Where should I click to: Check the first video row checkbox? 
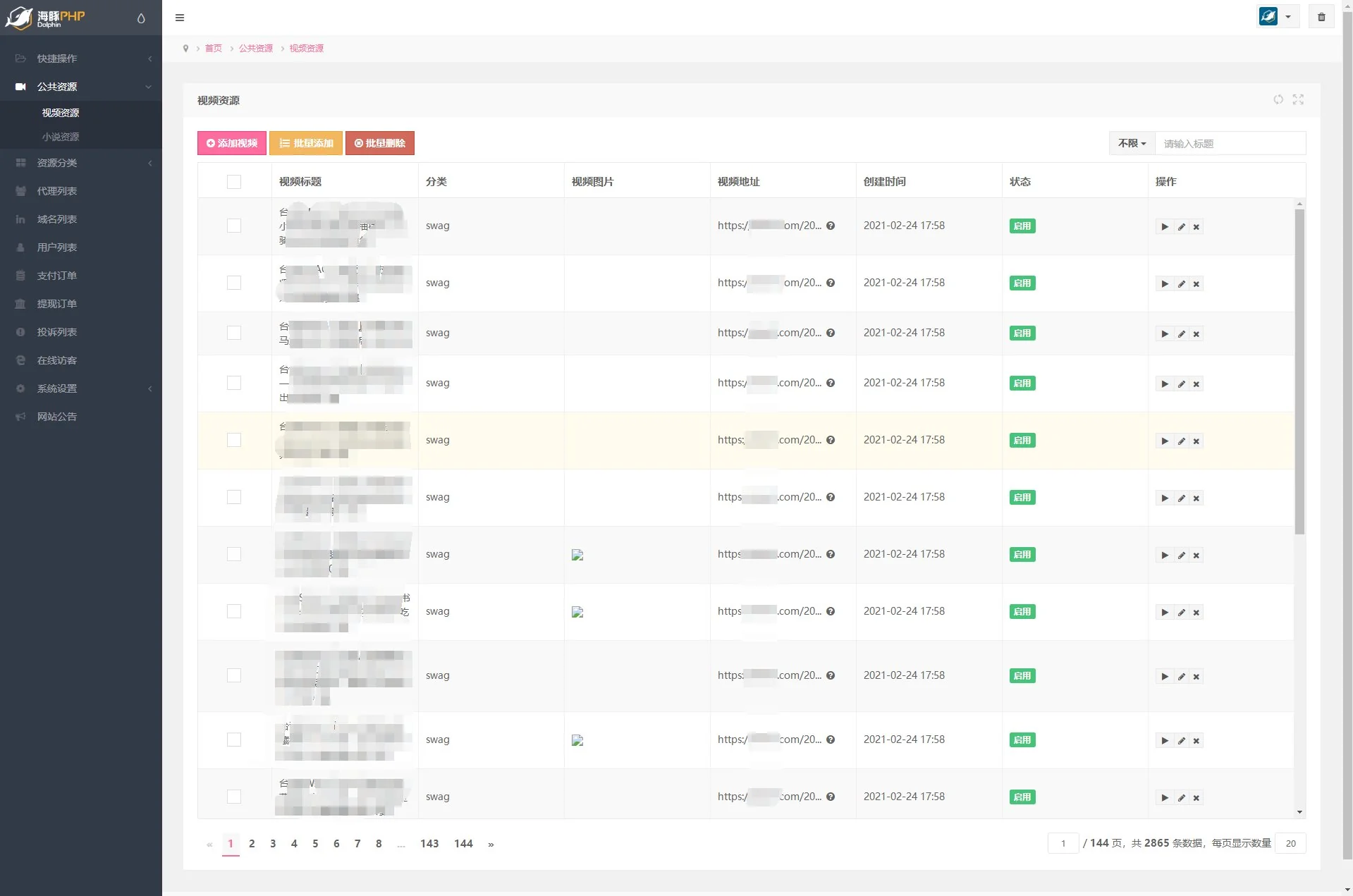(x=234, y=226)
